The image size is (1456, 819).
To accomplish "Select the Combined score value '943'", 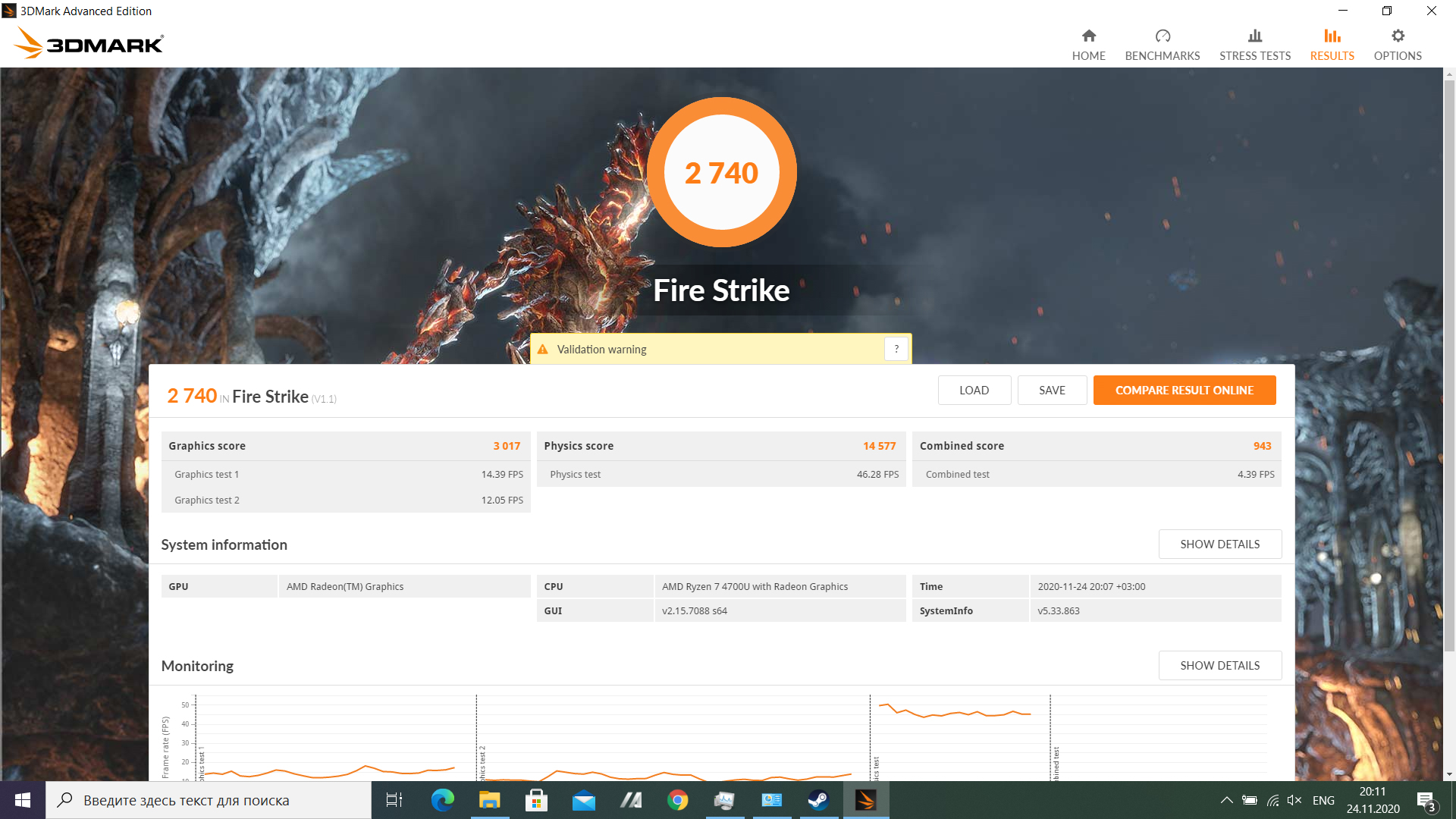I will point(1262,446).
